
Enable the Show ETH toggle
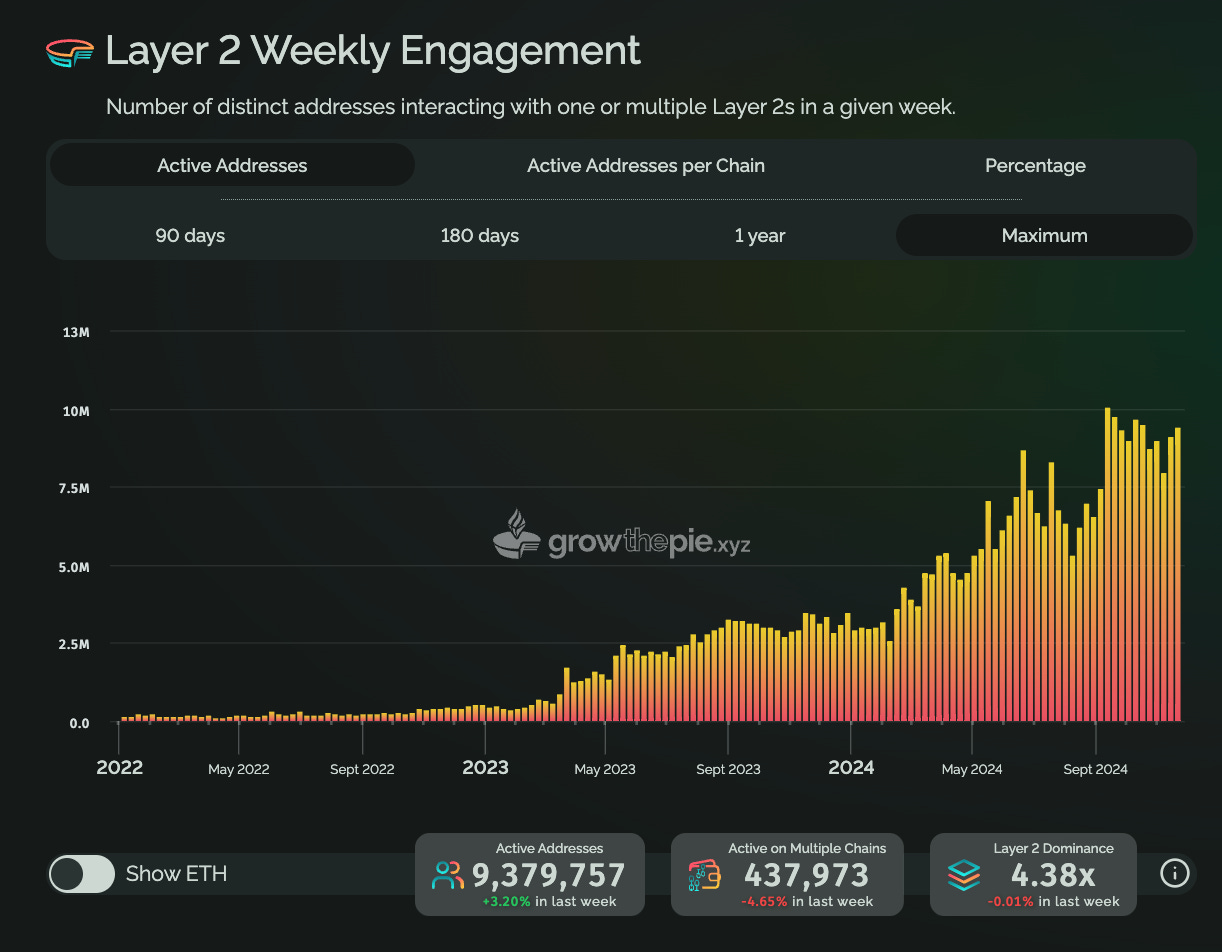pyautogui.click(x=82, y=873)
